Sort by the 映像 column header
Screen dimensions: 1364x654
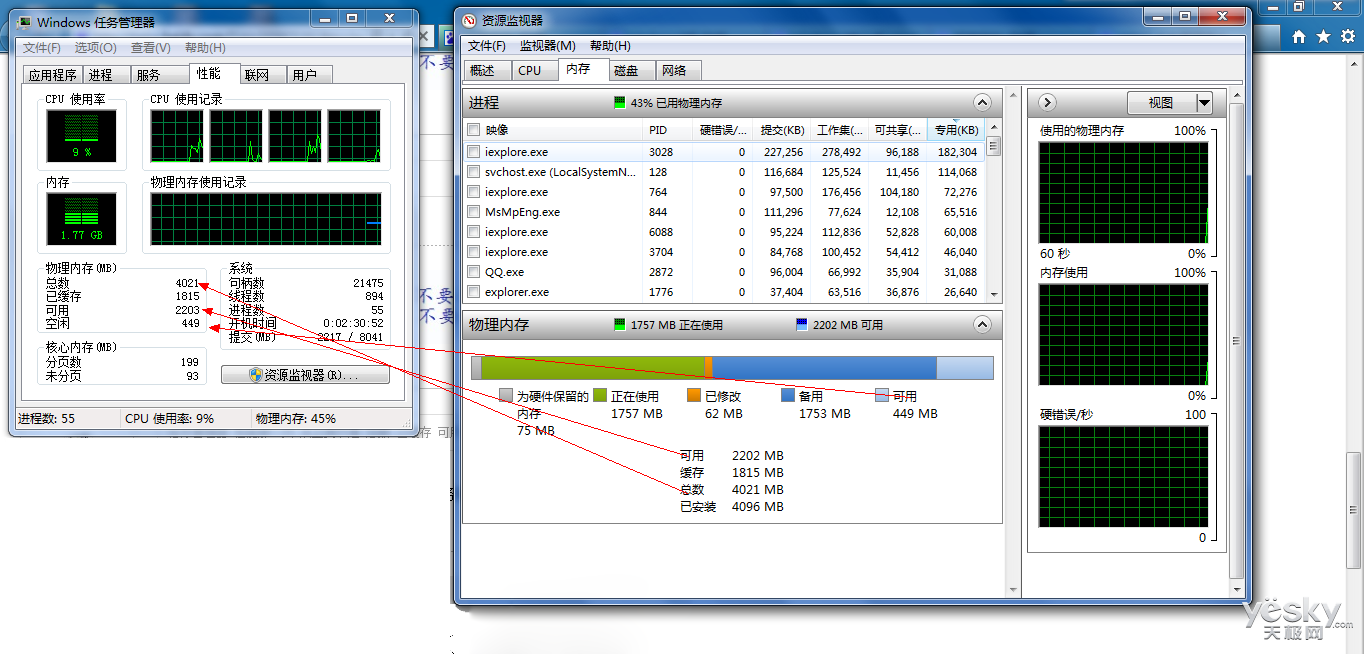pyautogui.click(x=561, y=130)
